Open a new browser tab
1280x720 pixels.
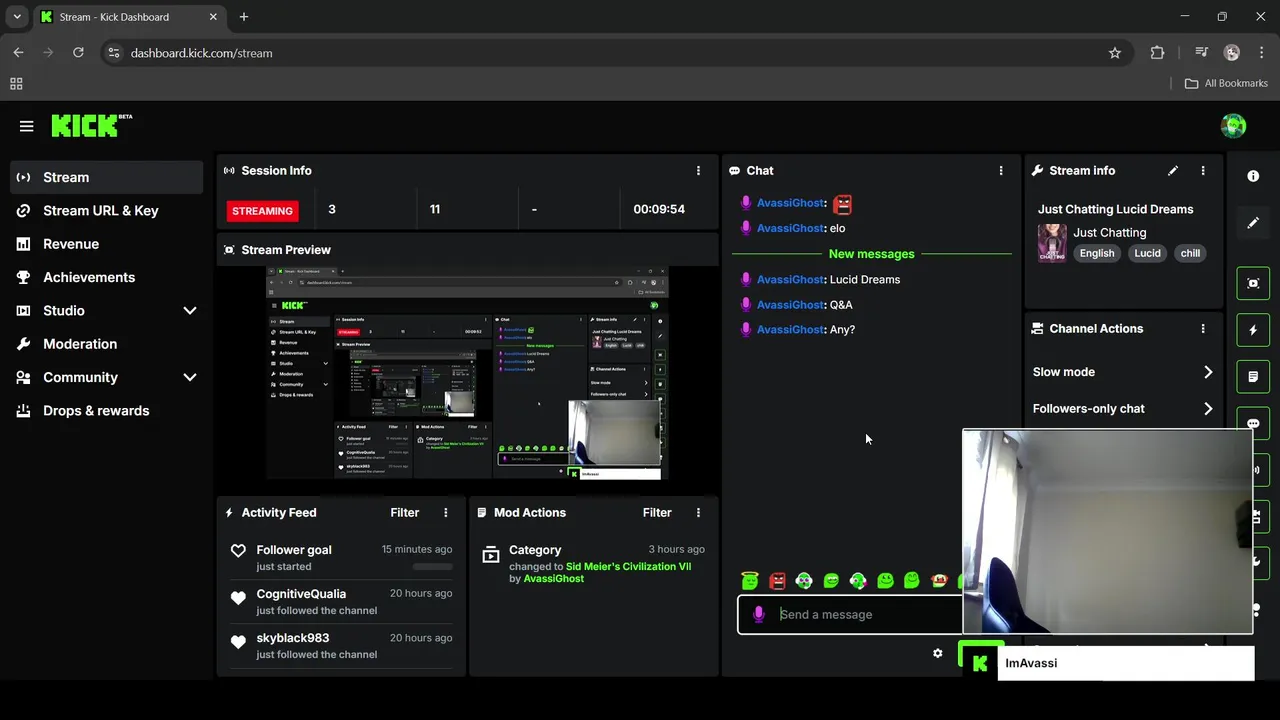point(244,17)
